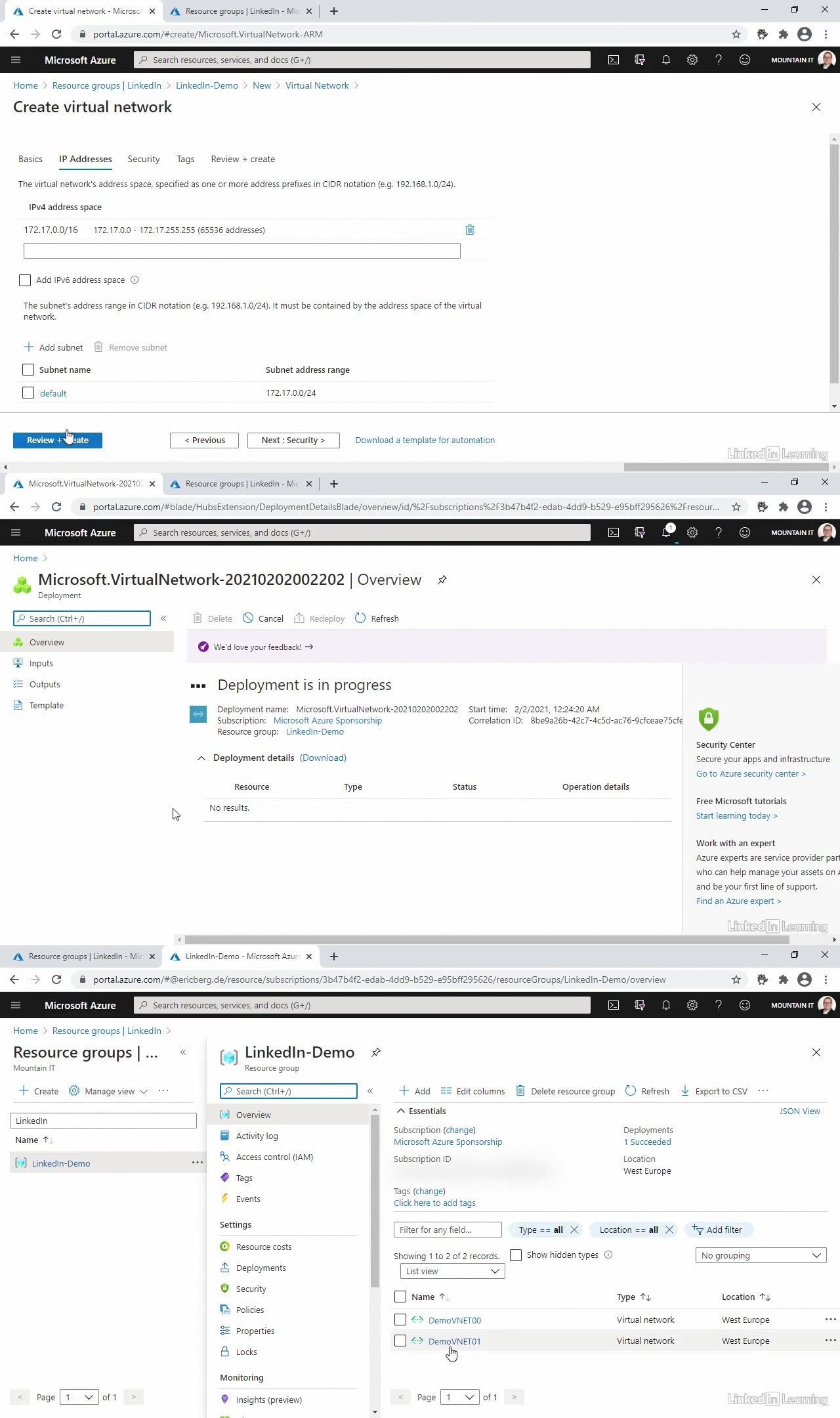Screen dimensions: 840x1418
Task: Open Template in deployment sidebar menu
Action: click(46, 705)
